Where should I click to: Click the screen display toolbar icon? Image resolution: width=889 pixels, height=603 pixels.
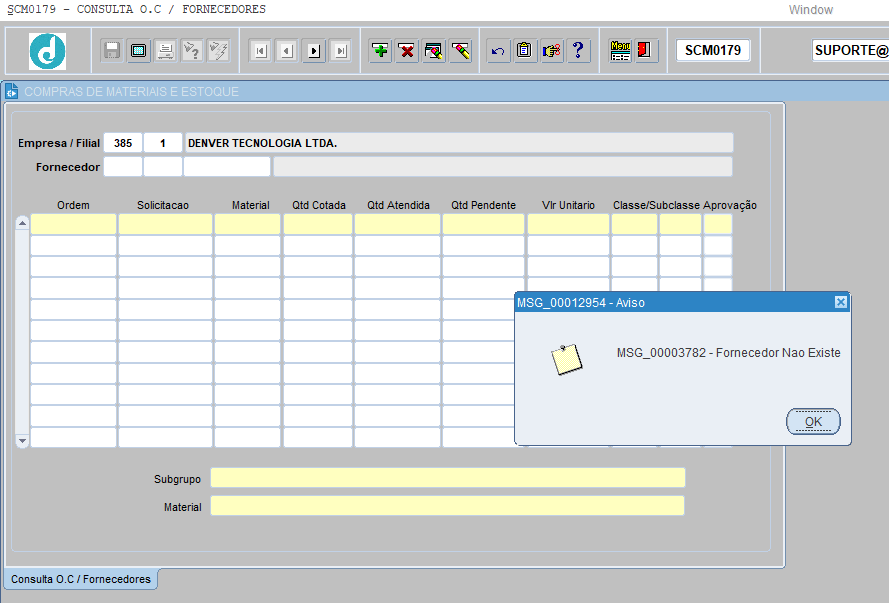tap(138, 50)
